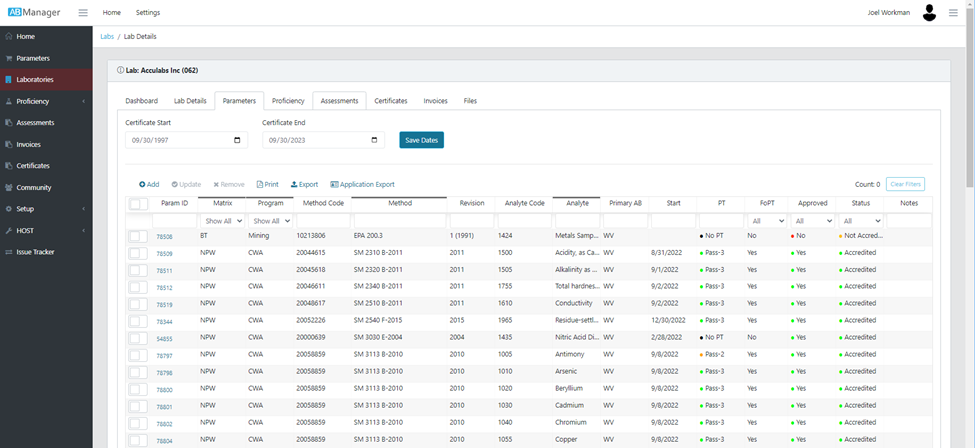Open Param ID 78804 link

pyautogui.click(x=164, y=441)
